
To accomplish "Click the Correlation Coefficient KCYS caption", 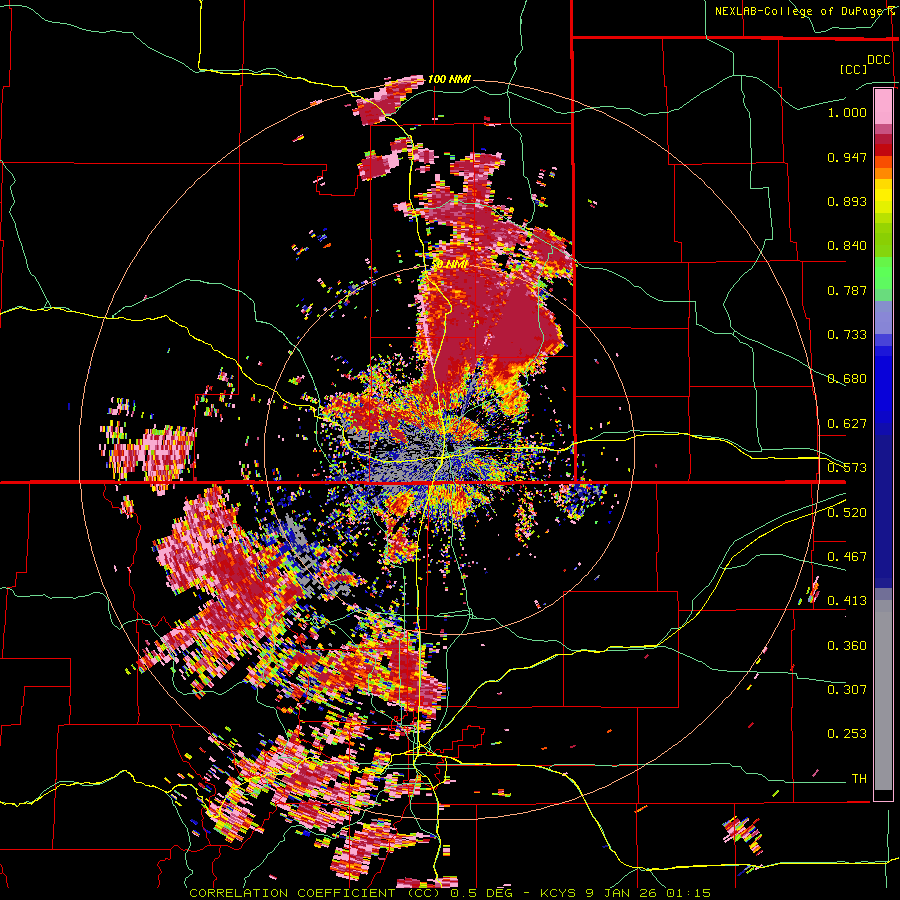I will click(450, 893).
